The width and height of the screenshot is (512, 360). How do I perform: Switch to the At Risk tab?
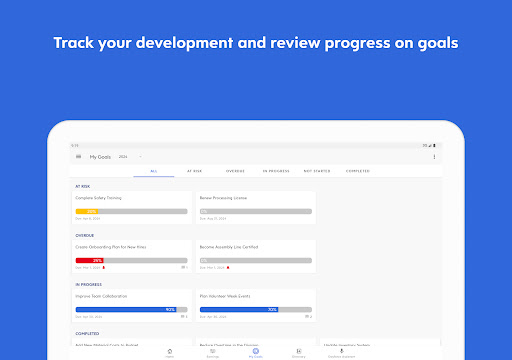(194, 171)
